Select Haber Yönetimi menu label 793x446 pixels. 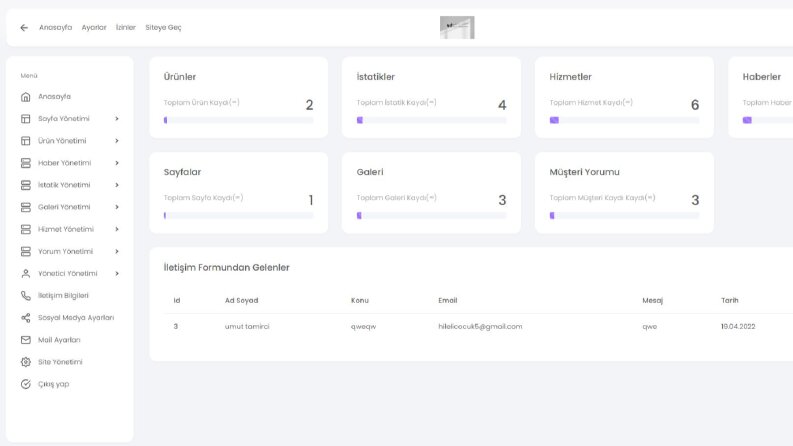pyautogui.click(x=64, y=163)
